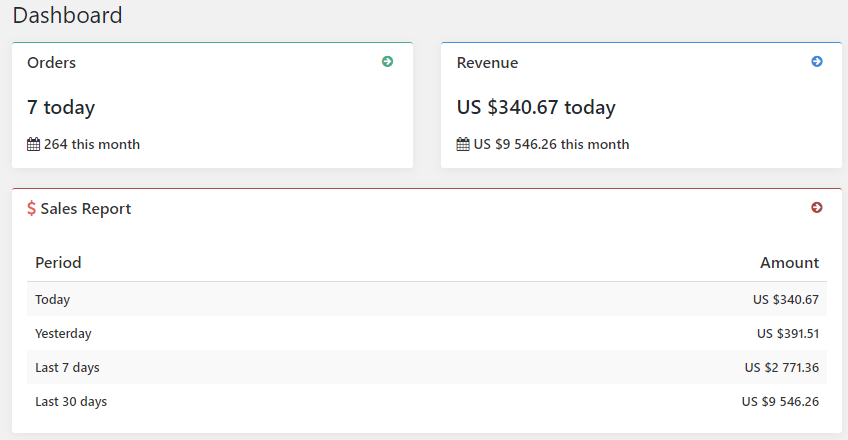Open Orders via the green arrow icon
The height and width of the screenshot is (440, 848).
pos(387,62)
